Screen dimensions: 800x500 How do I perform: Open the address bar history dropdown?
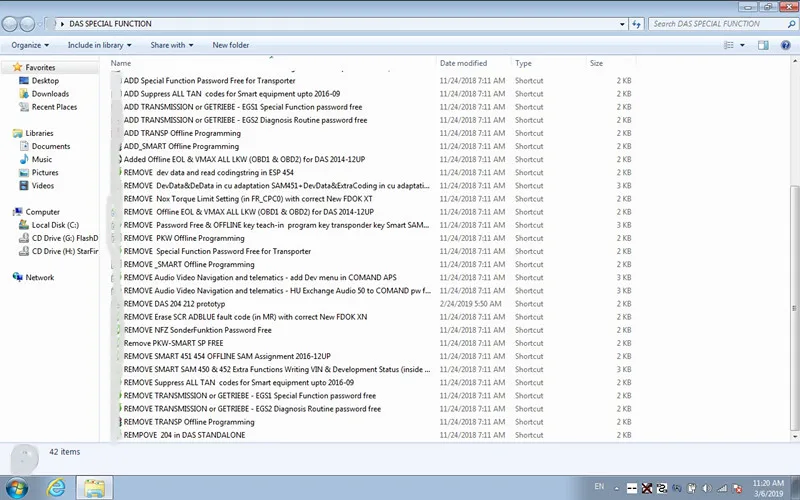click(622, 24)
